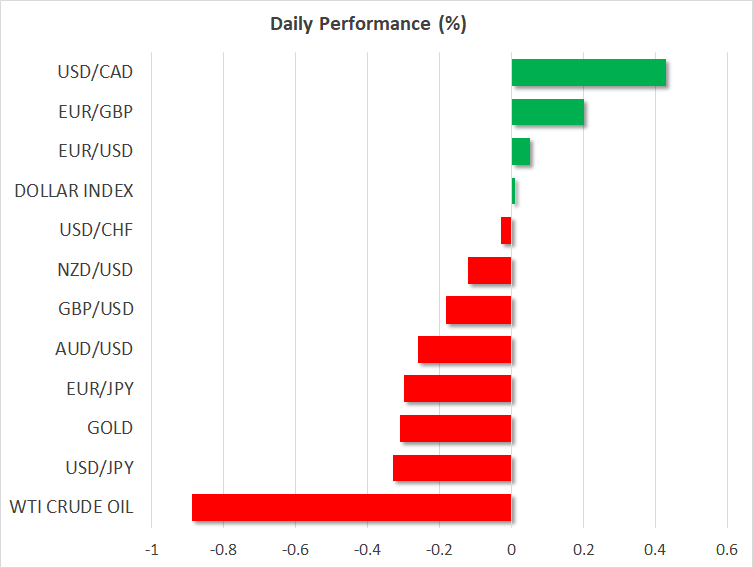Screen dimensions: 753x568
Task: Select the 0 value on horizontal axis
Action: pos(512,549)
